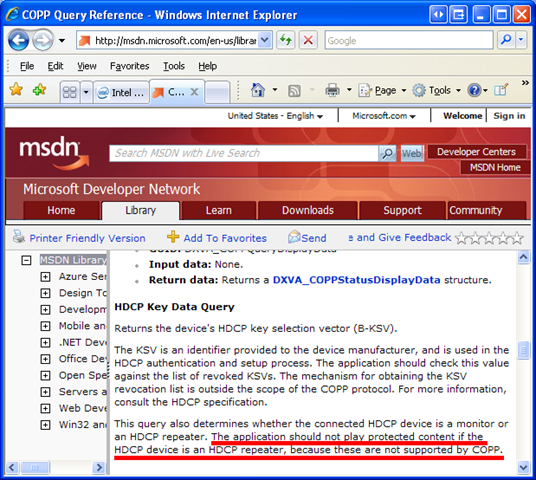Open the Edit menu
This screenshot has width=536, height=480.
point(55,66)
